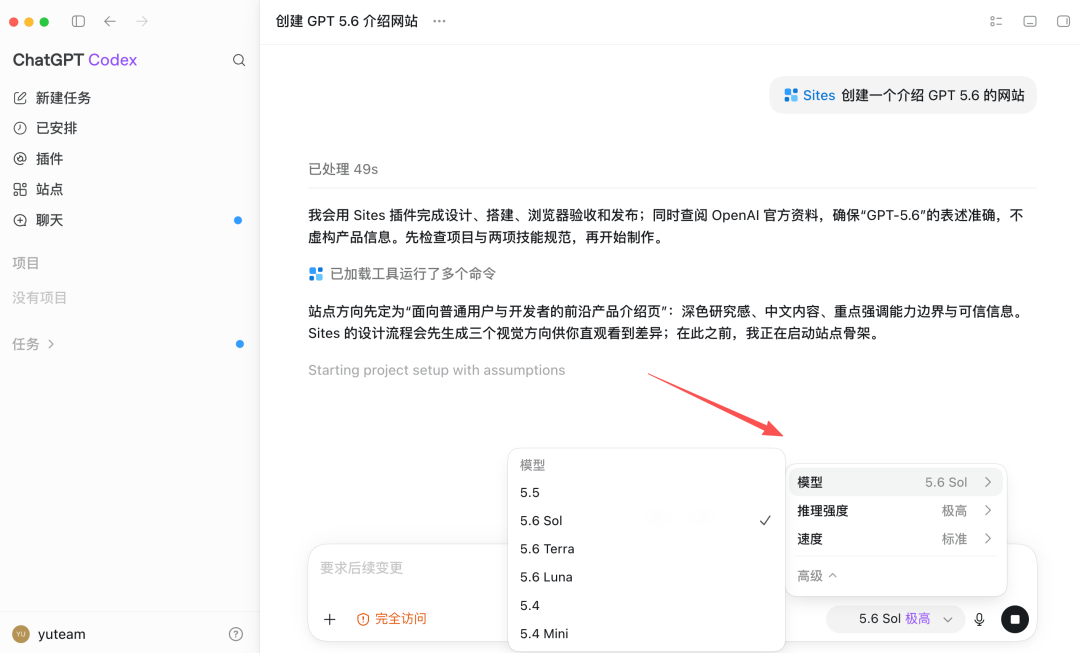Viewport: 1080px width, 653px height.
Task: Toggle the sidebar panel icon
Action: pos(79,21)
